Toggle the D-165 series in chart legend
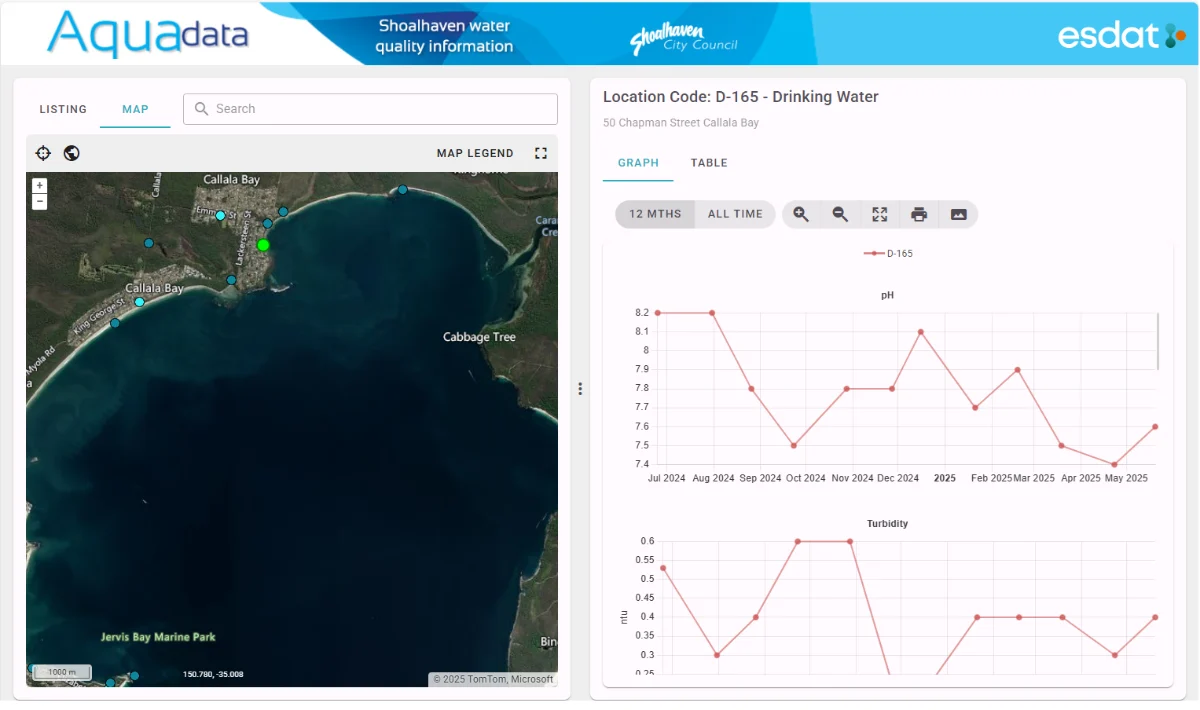1200x710 pixels. coord(888,254)
